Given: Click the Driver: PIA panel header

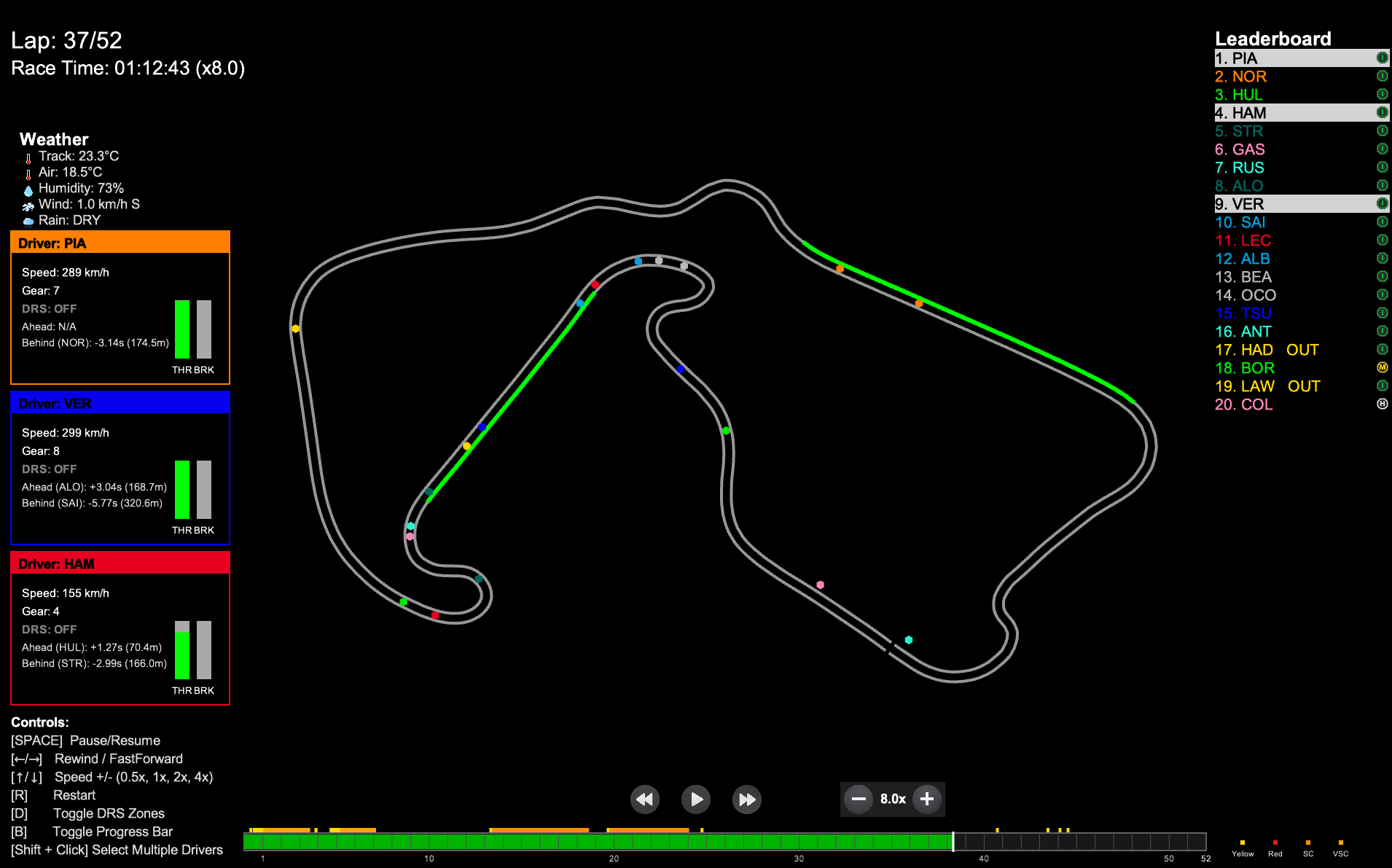Looking at the screenshot, I should point(120,243).
